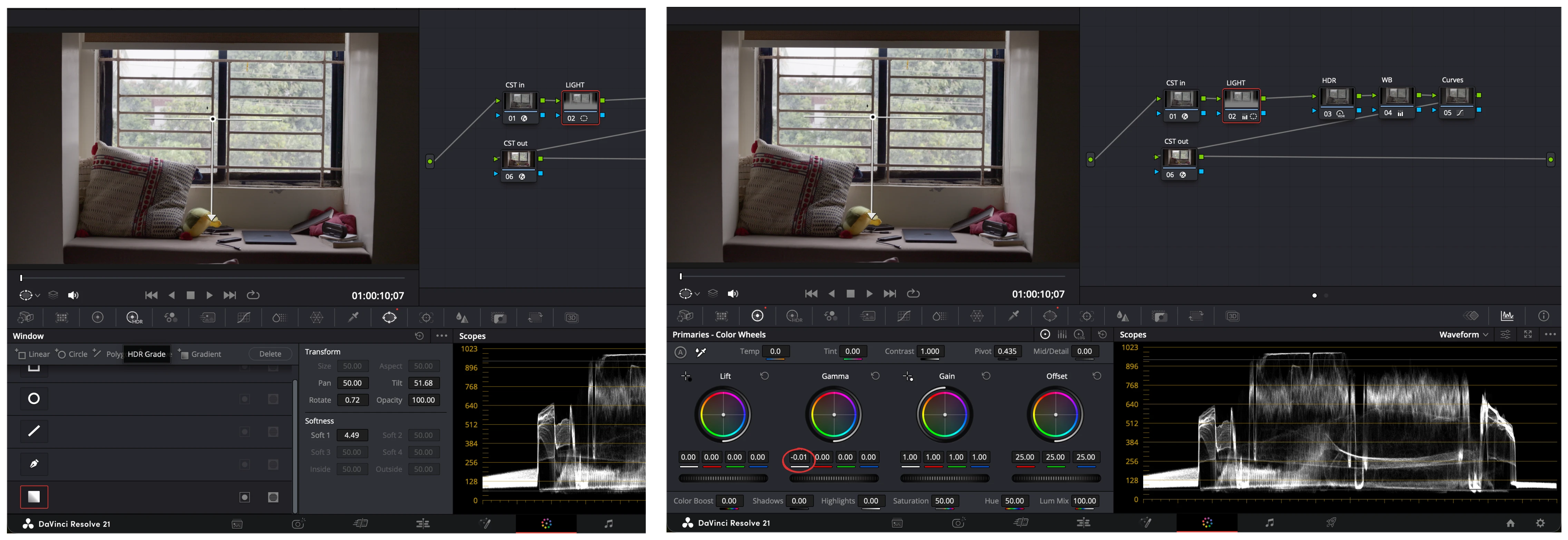Open Scopes panel icon in right screenshot toolbar
The width and height of the screenshot is (1568, 540).
[1507, 316]
